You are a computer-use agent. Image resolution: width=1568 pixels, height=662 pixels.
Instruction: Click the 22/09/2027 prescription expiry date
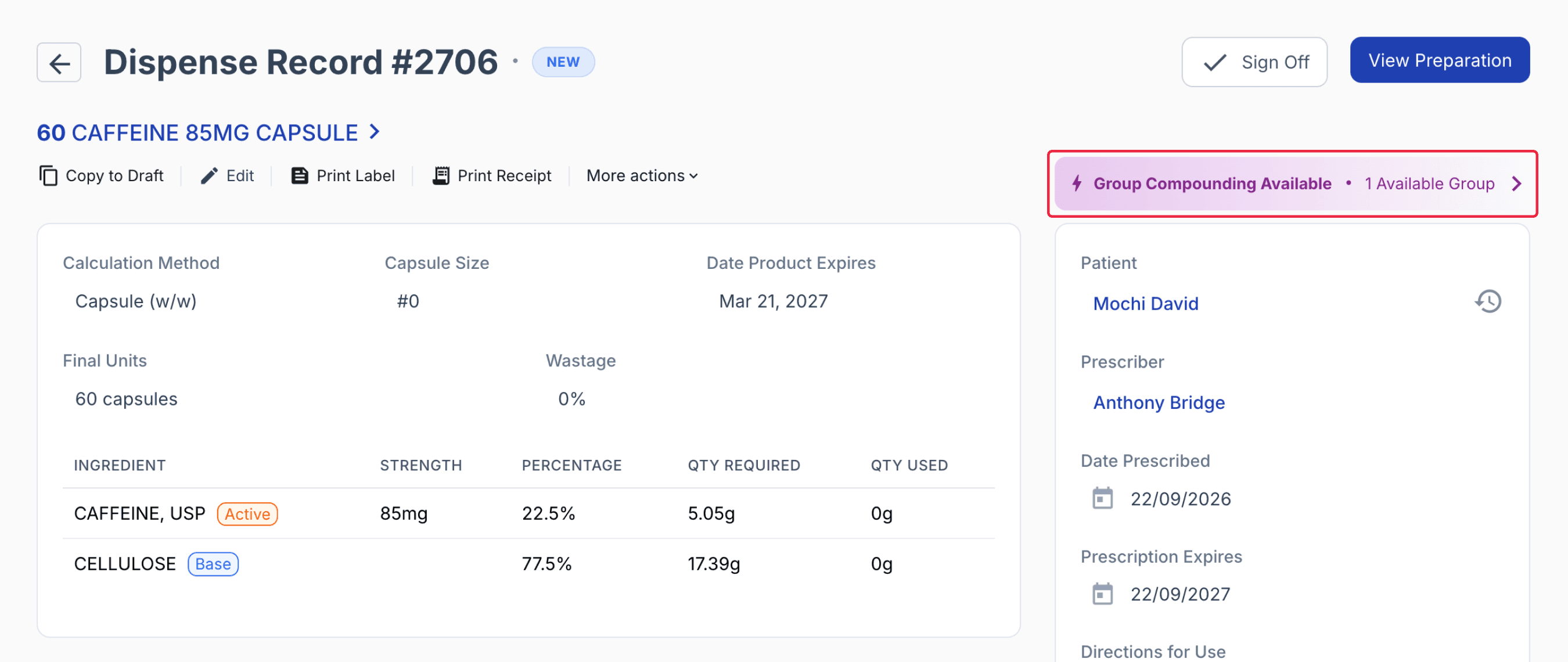click(1180, 594)
